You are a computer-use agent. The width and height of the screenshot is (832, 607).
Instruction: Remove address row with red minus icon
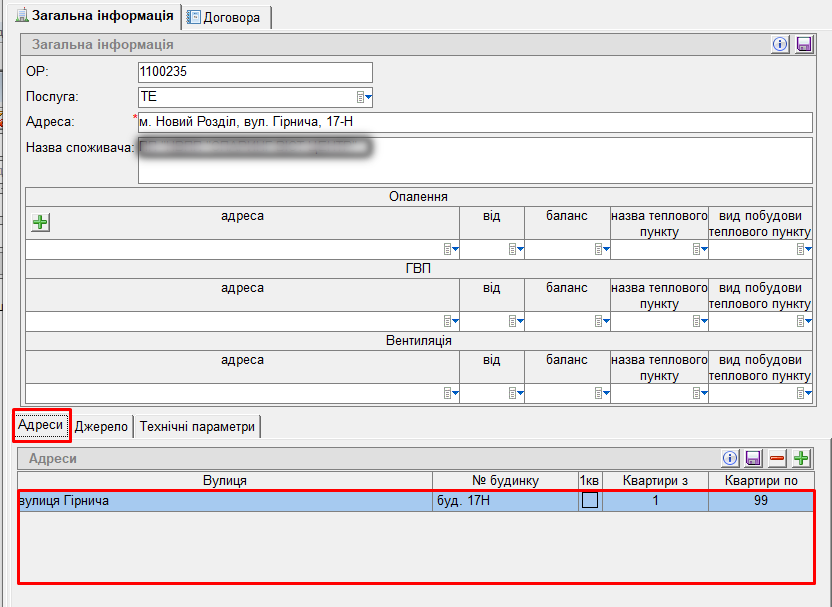click(x=777, y=458)
